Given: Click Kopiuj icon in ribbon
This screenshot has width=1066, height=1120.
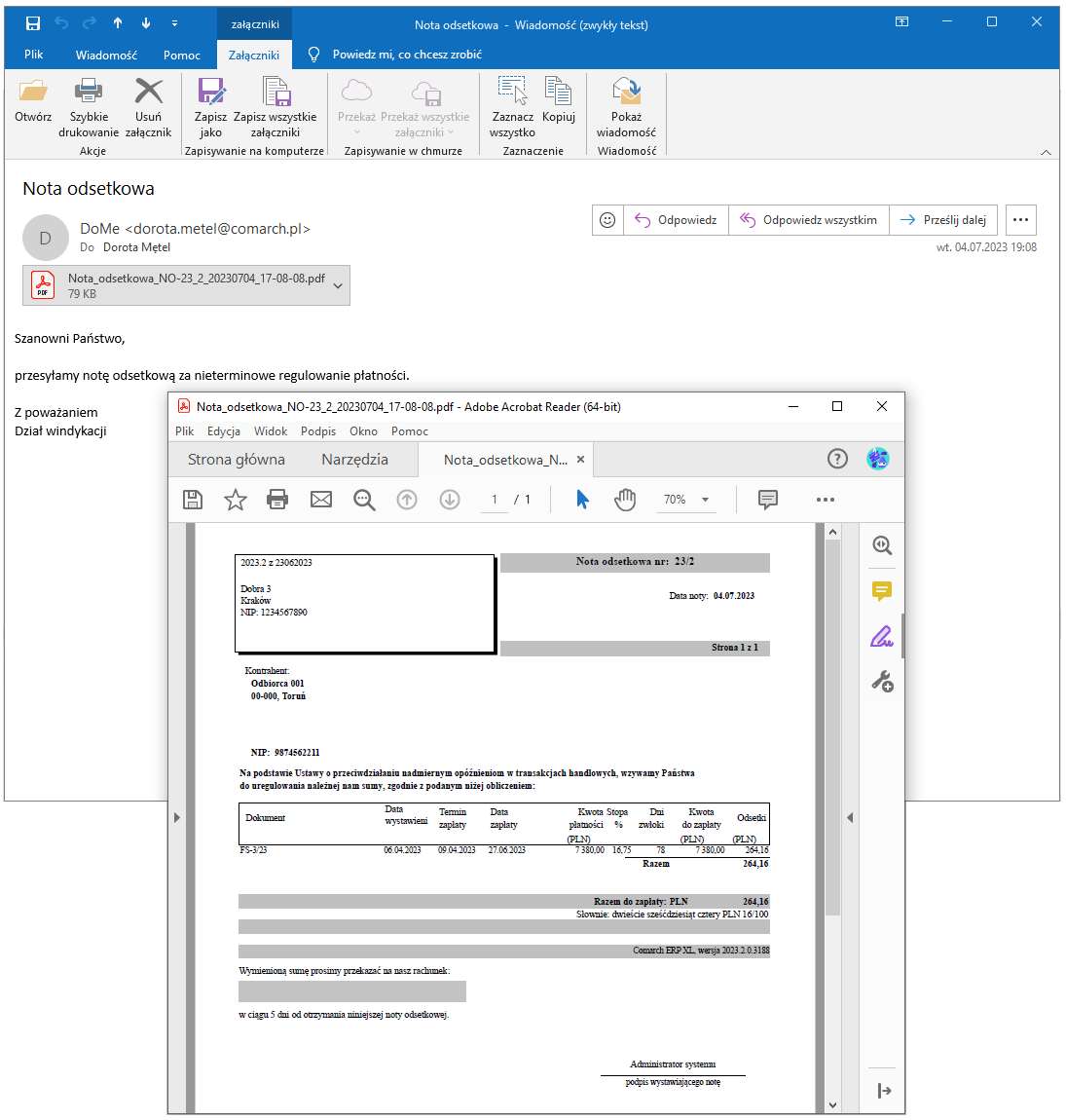Looking at the screenshot, I should point(559,91).
